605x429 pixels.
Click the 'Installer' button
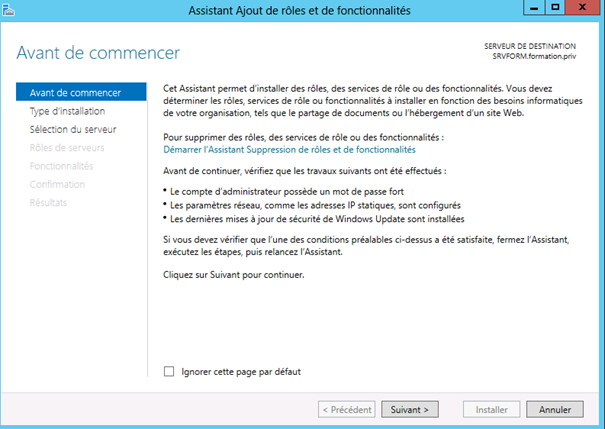point(492,409)
